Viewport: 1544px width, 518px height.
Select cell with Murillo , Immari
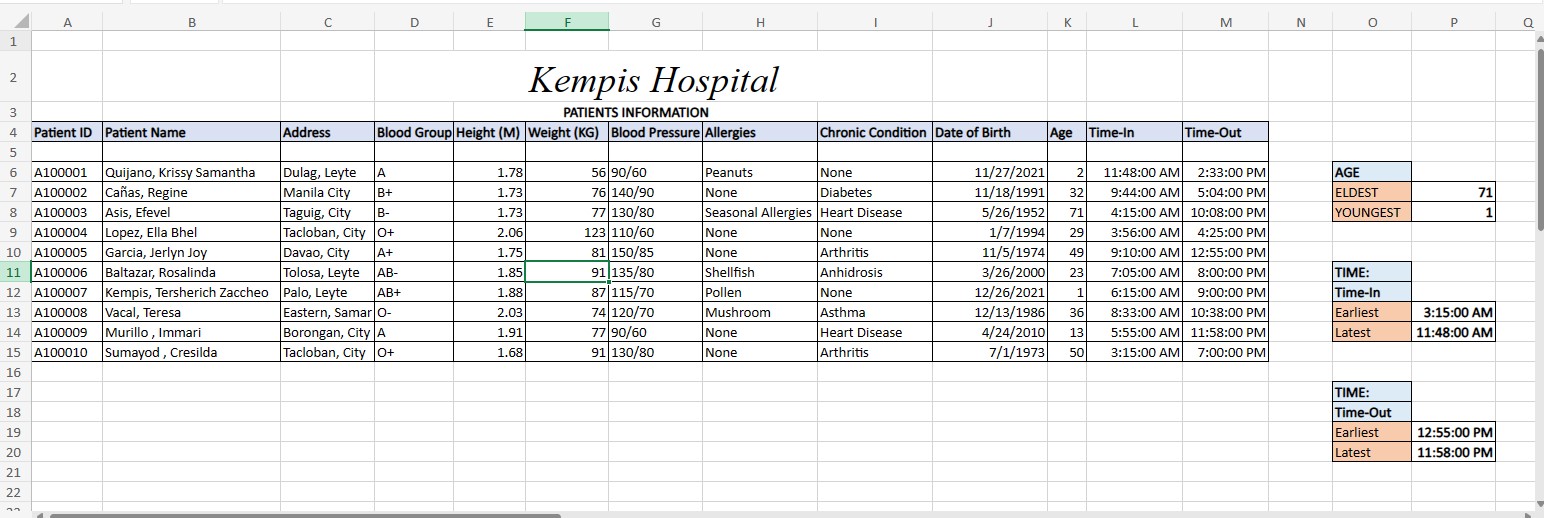[x=191, y=332]
